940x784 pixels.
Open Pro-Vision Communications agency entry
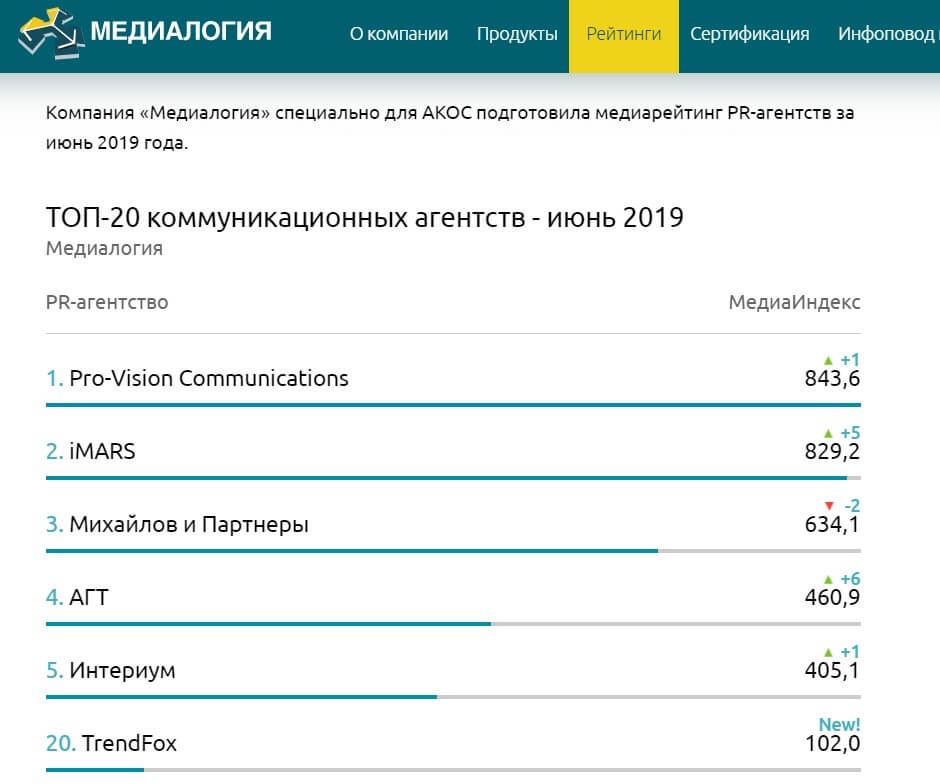click(209, 378)
